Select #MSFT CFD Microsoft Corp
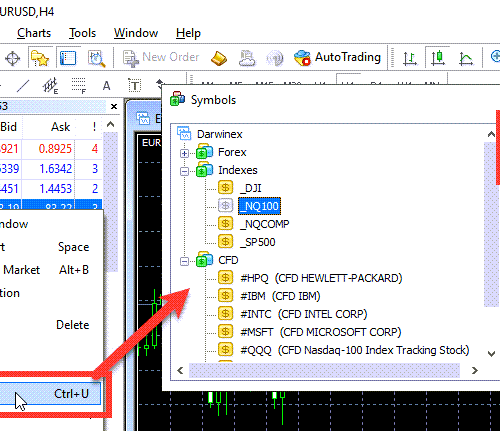This screenshot has height=431, width=500. (321, 332)
